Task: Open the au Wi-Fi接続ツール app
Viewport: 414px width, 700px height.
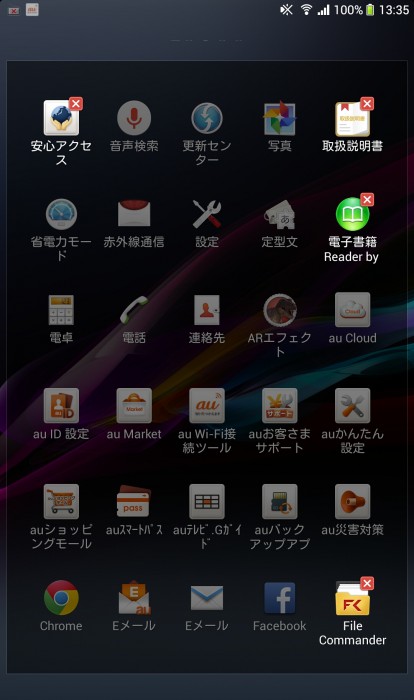Action: click(207, 405)
